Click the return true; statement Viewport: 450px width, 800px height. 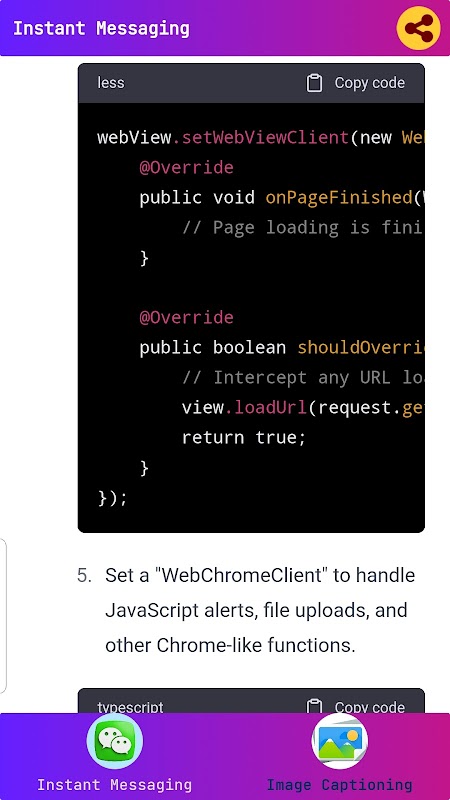[244, 438]
